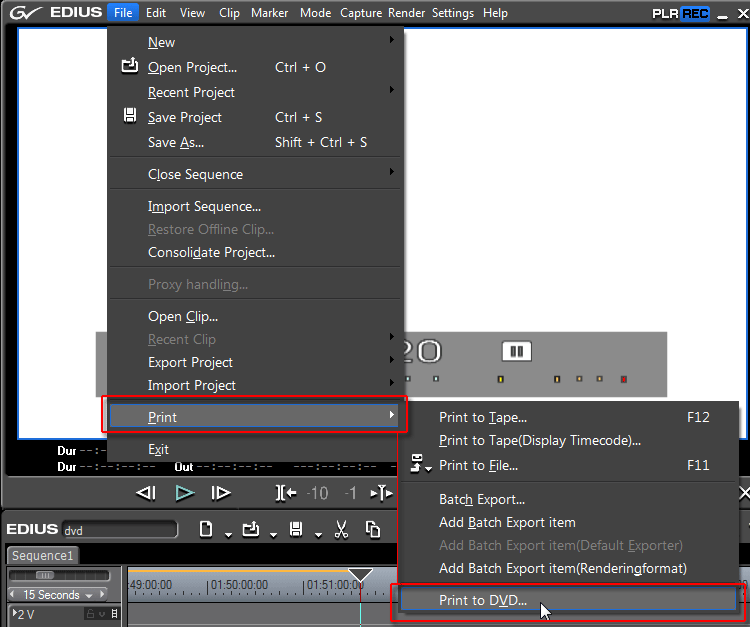Screen dimensions: 750x627
Task: Click the copy icon in timeline toolbar
Action: [373, 529]
